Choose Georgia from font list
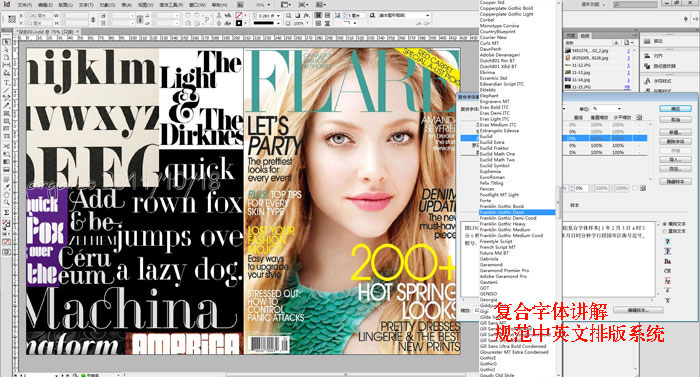 pyautogui.click(x=488, y=299)
